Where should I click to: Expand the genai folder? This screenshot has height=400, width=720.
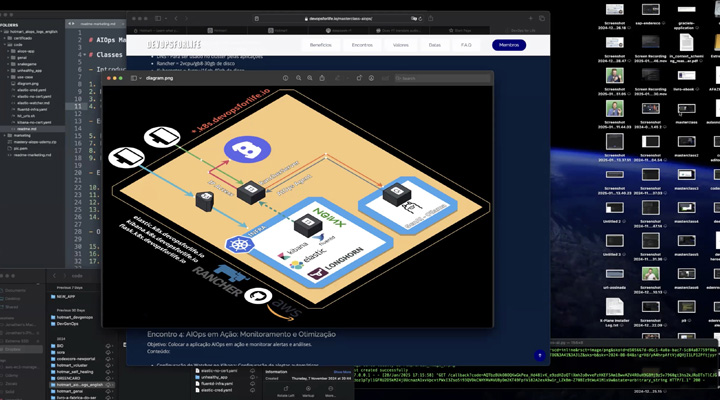(x=8, y=58)
